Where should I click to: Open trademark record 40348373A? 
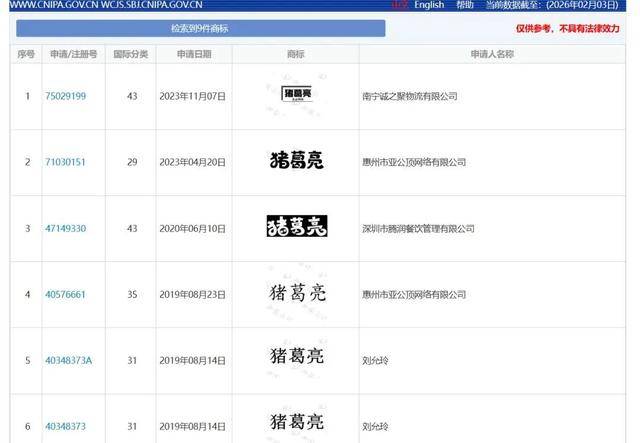[x=68, y=359]
